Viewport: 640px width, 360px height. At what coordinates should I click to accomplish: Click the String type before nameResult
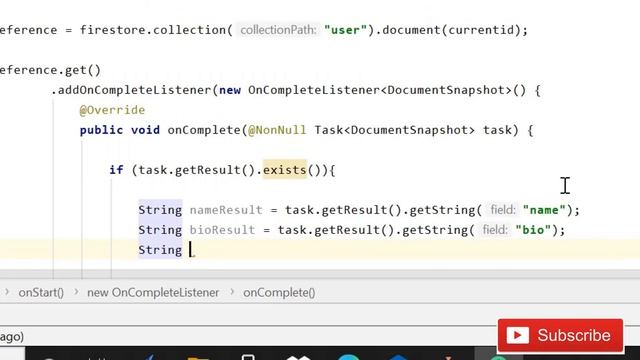point(160,210)
